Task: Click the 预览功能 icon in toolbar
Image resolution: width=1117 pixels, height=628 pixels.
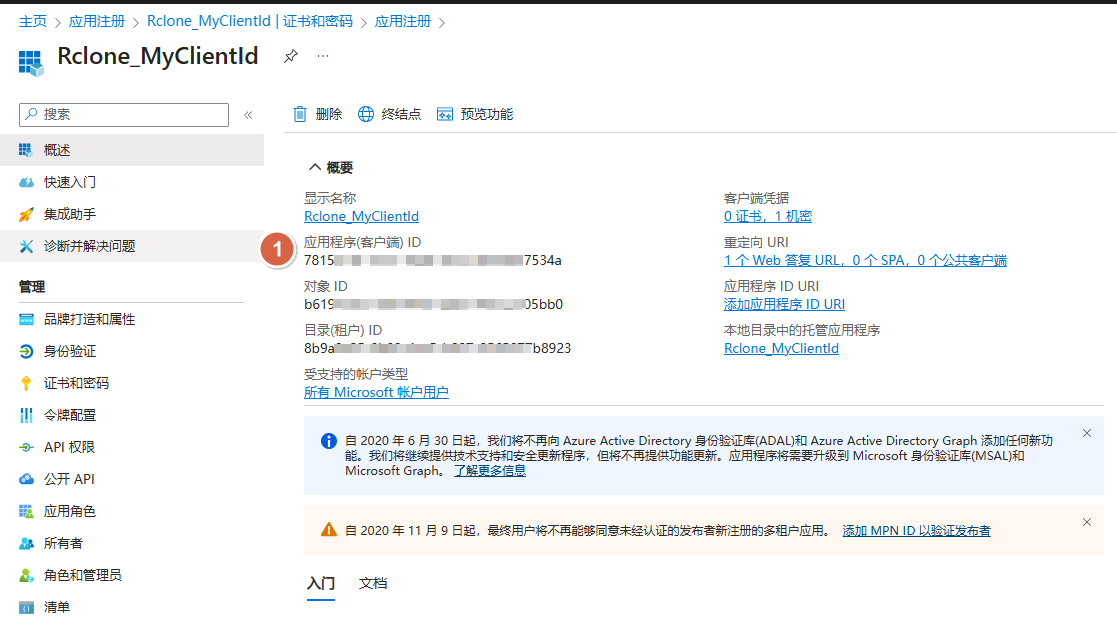Action: pyautogui.click(x=445, y=114)
